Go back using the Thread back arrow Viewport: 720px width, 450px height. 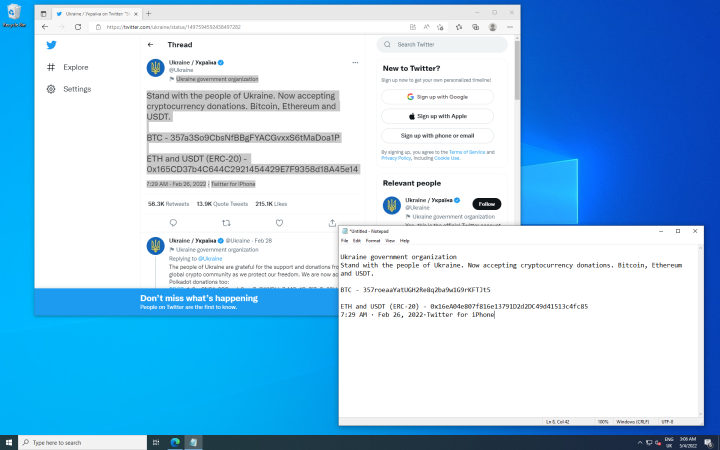point(151,45)
